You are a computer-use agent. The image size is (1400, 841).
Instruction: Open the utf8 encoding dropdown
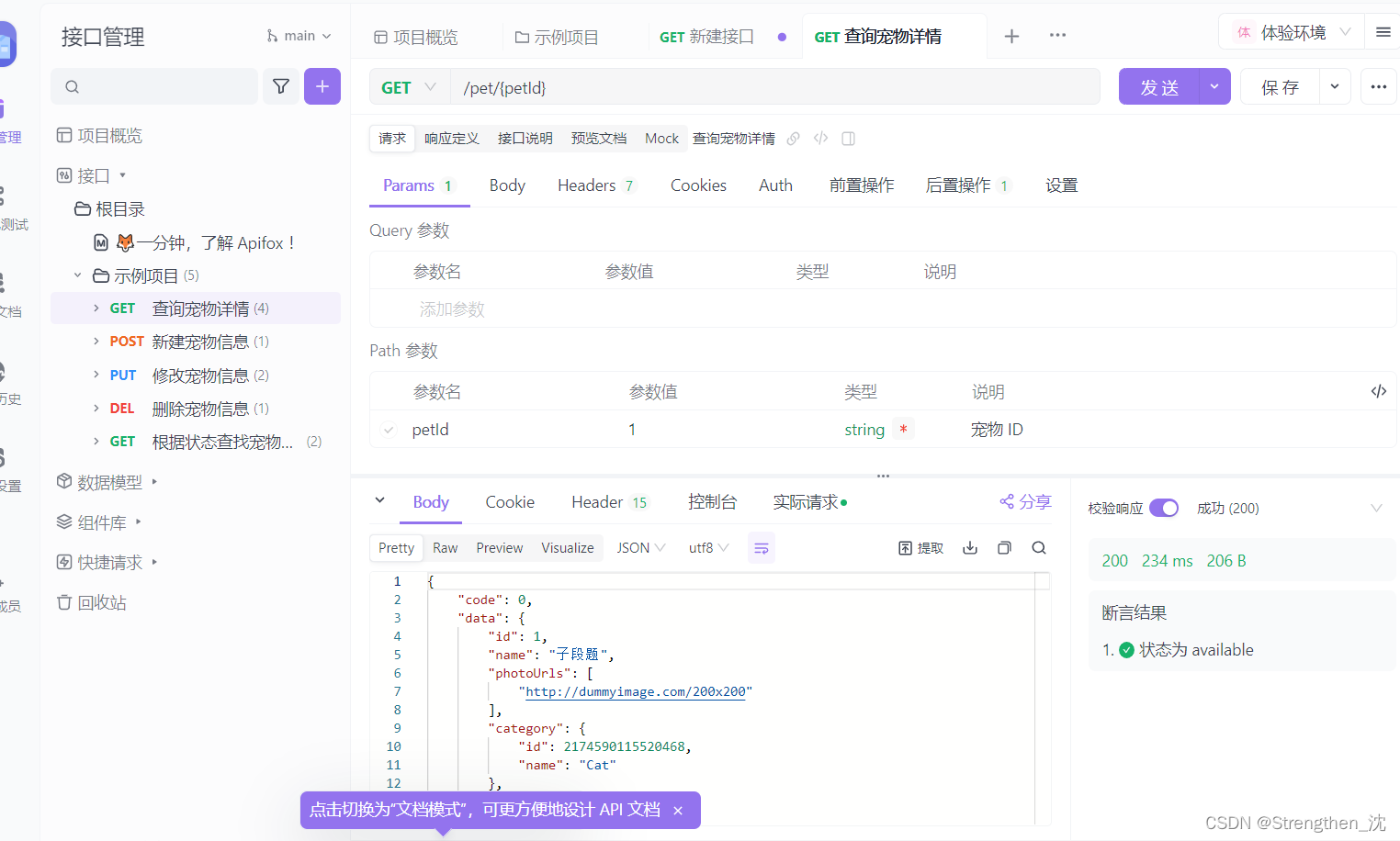pyautogui.click(x=708, y=548)
